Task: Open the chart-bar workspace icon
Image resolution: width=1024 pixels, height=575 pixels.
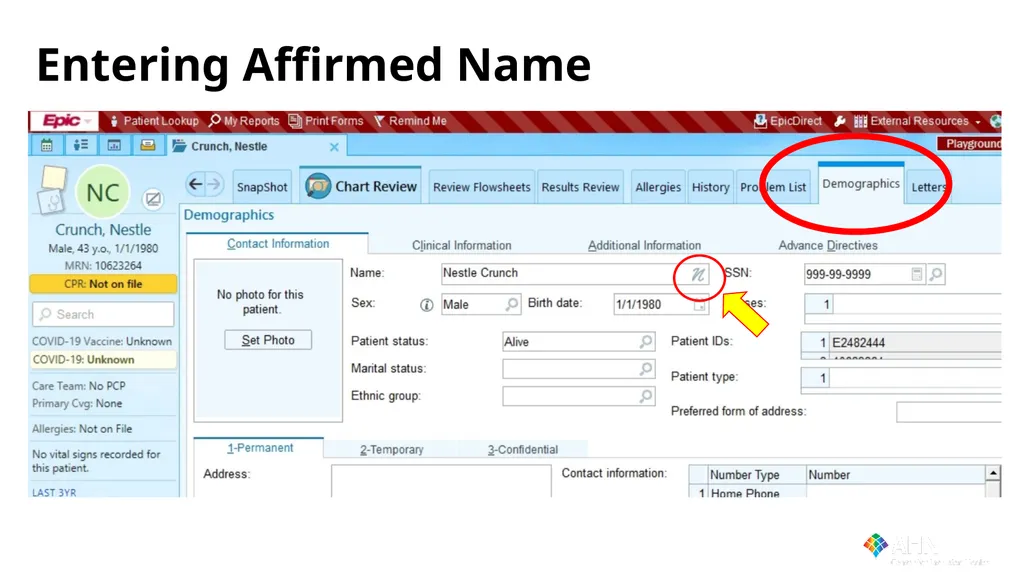Action: pos(114,145)
